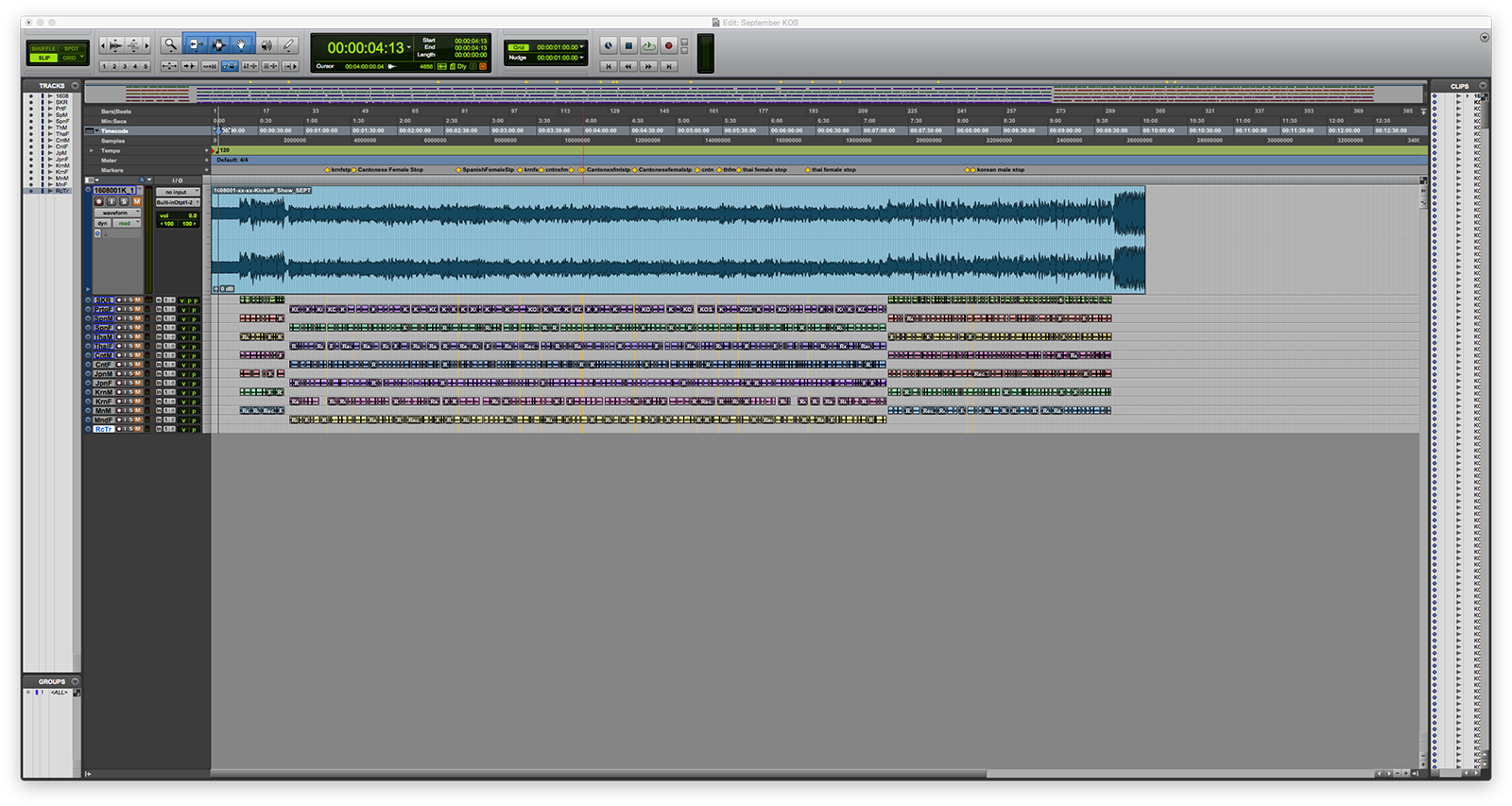Click Go to End transport button
The image size is (1512, 806).
pyautogui.click(x=669, y=66)
